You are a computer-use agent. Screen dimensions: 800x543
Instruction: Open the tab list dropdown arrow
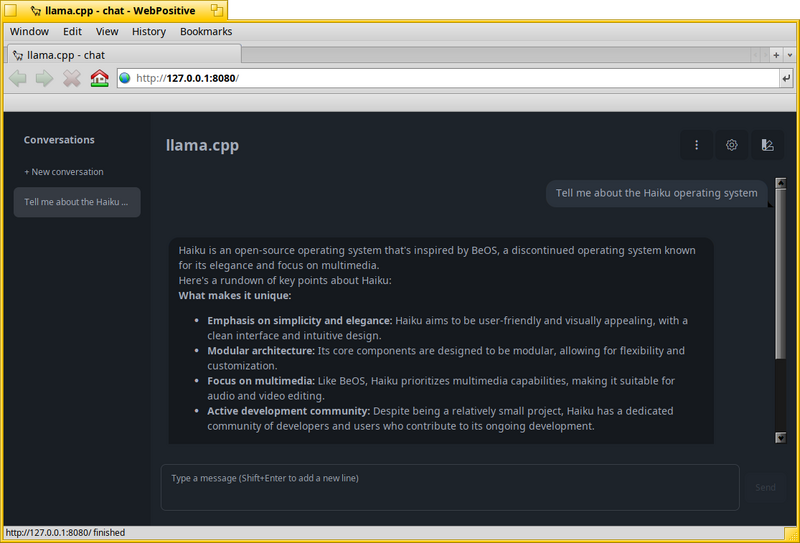(790, 55)
